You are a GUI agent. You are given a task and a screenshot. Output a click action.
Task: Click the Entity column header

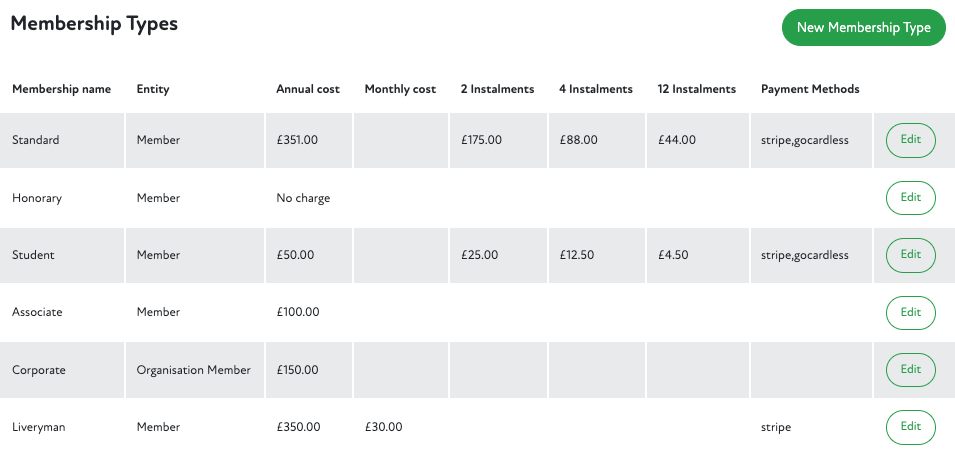click(153, 89)
